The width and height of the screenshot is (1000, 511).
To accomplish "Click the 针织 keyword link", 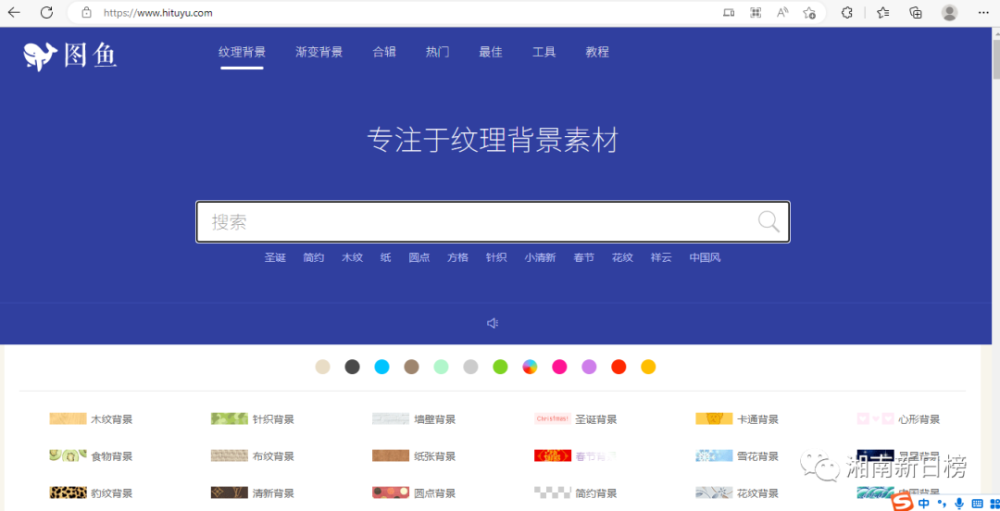I will pyautogui.click(x=496, y=258).
